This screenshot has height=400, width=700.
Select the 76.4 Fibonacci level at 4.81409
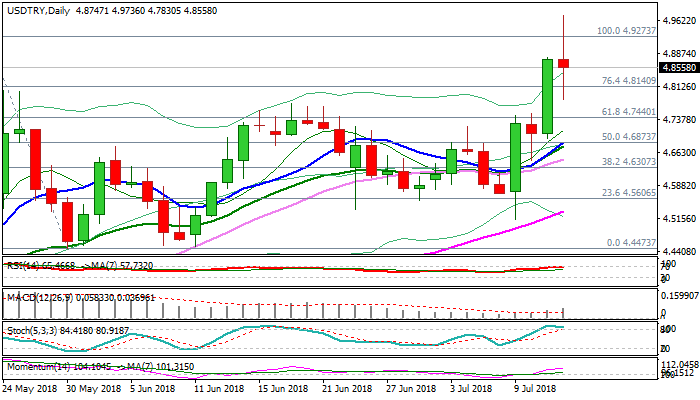coord(628,81)
